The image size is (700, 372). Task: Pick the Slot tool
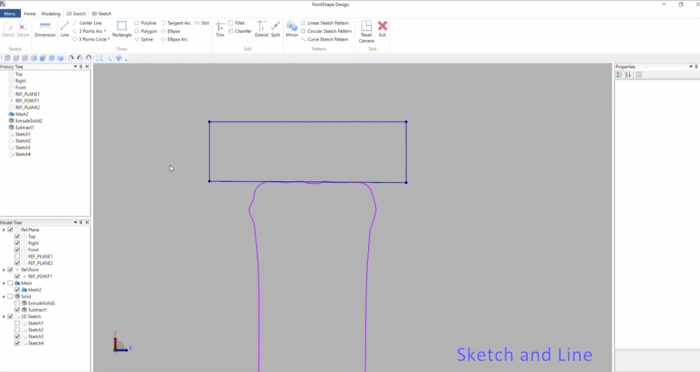coord(202,23)
